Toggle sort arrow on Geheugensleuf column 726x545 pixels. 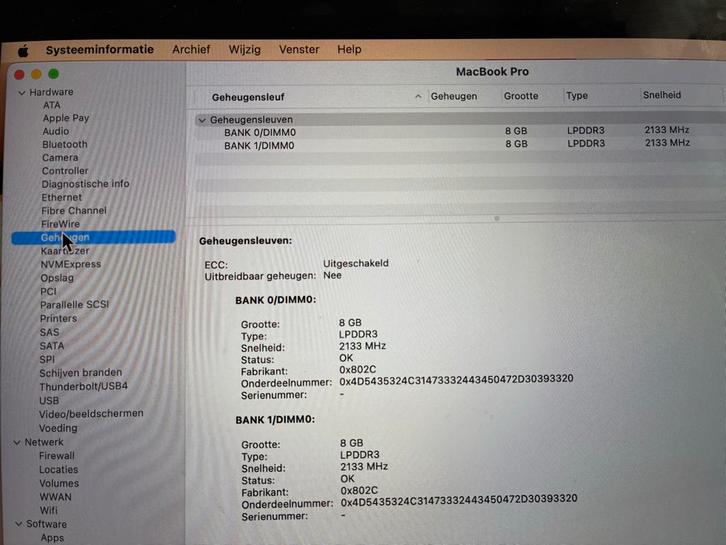[x=418, y=96]
